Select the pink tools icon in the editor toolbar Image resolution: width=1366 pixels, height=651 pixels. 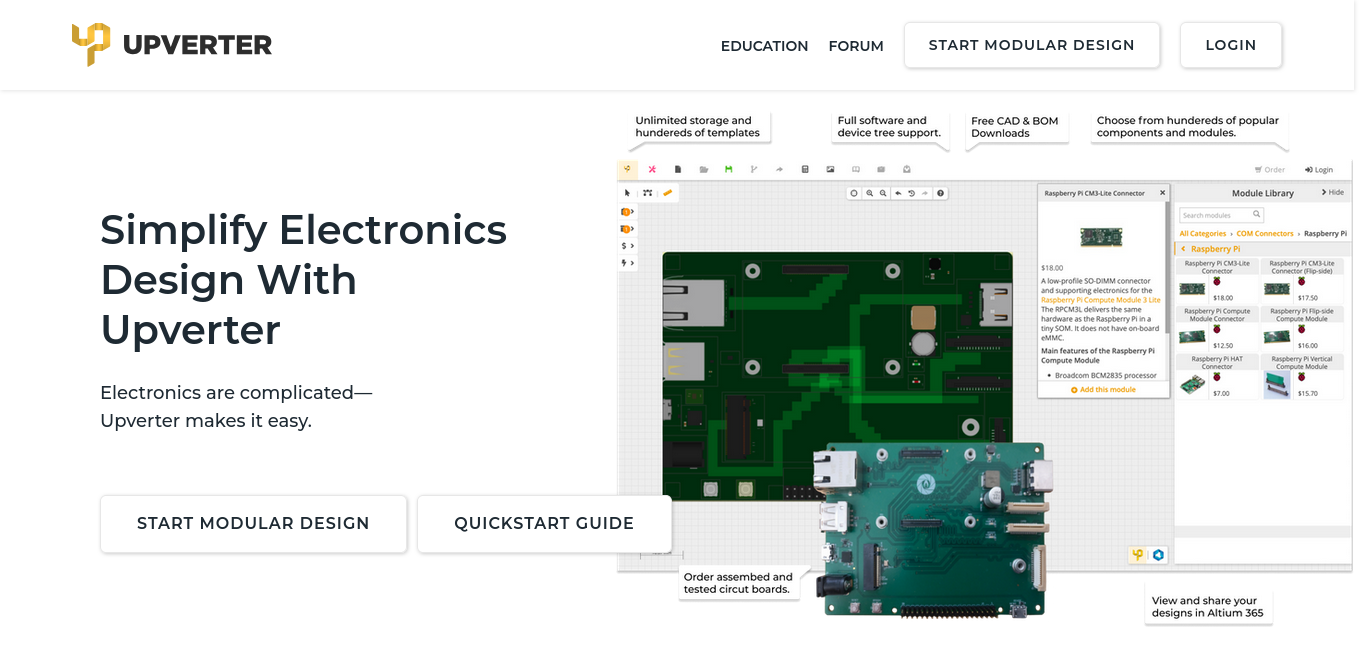[652, 169]
